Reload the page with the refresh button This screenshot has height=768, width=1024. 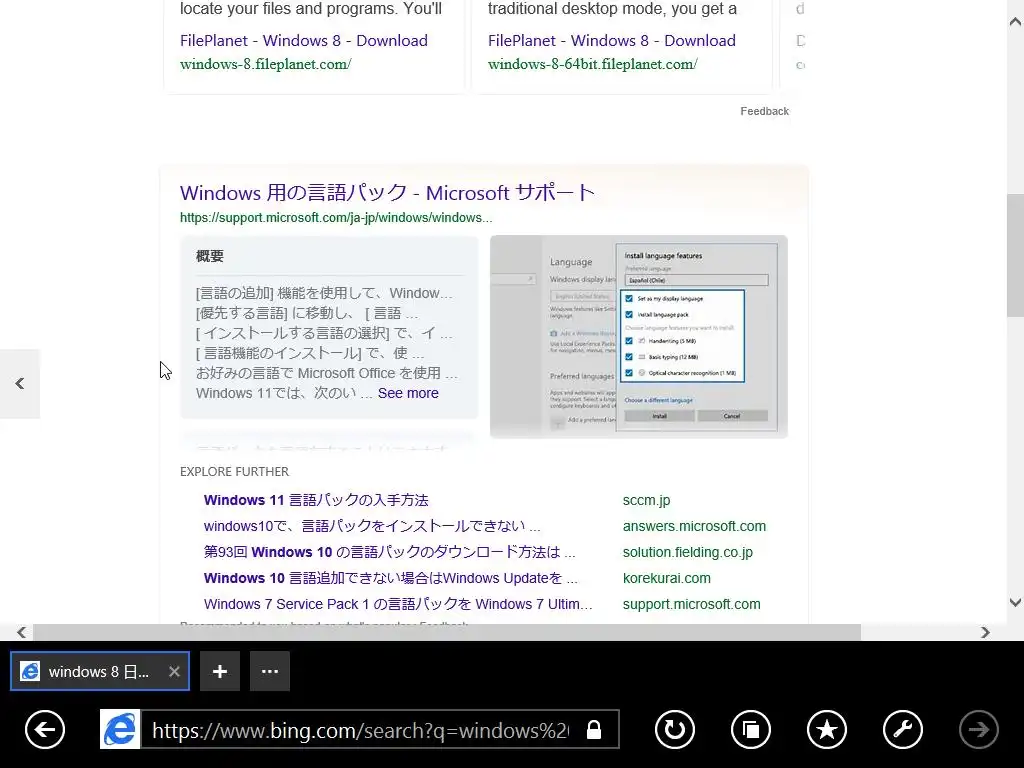[675, 729]
